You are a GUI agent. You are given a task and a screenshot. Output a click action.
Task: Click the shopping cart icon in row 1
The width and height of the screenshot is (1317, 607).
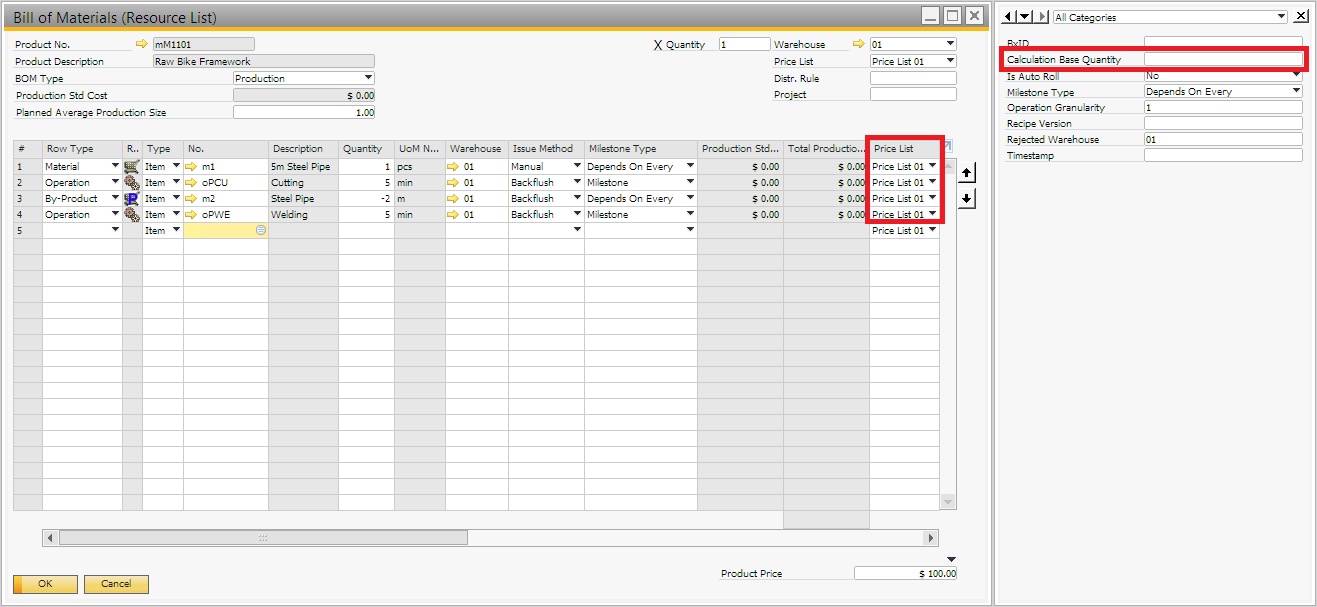(x=132, y=167)
